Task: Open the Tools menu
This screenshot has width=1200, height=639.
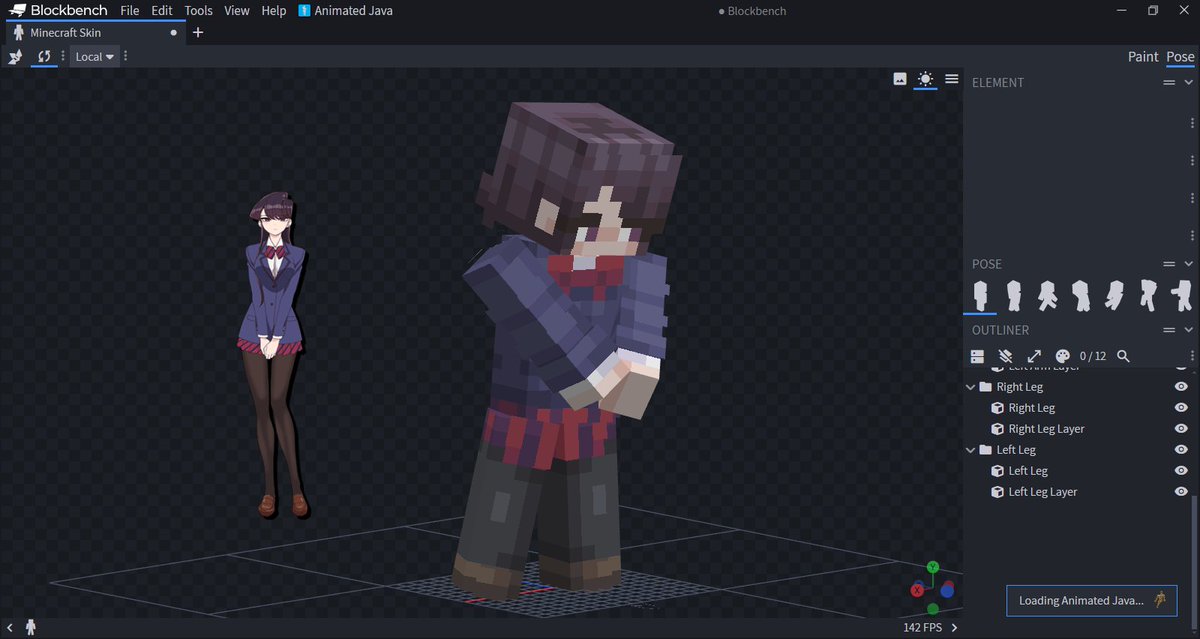Action: click(x=199, y=11)
